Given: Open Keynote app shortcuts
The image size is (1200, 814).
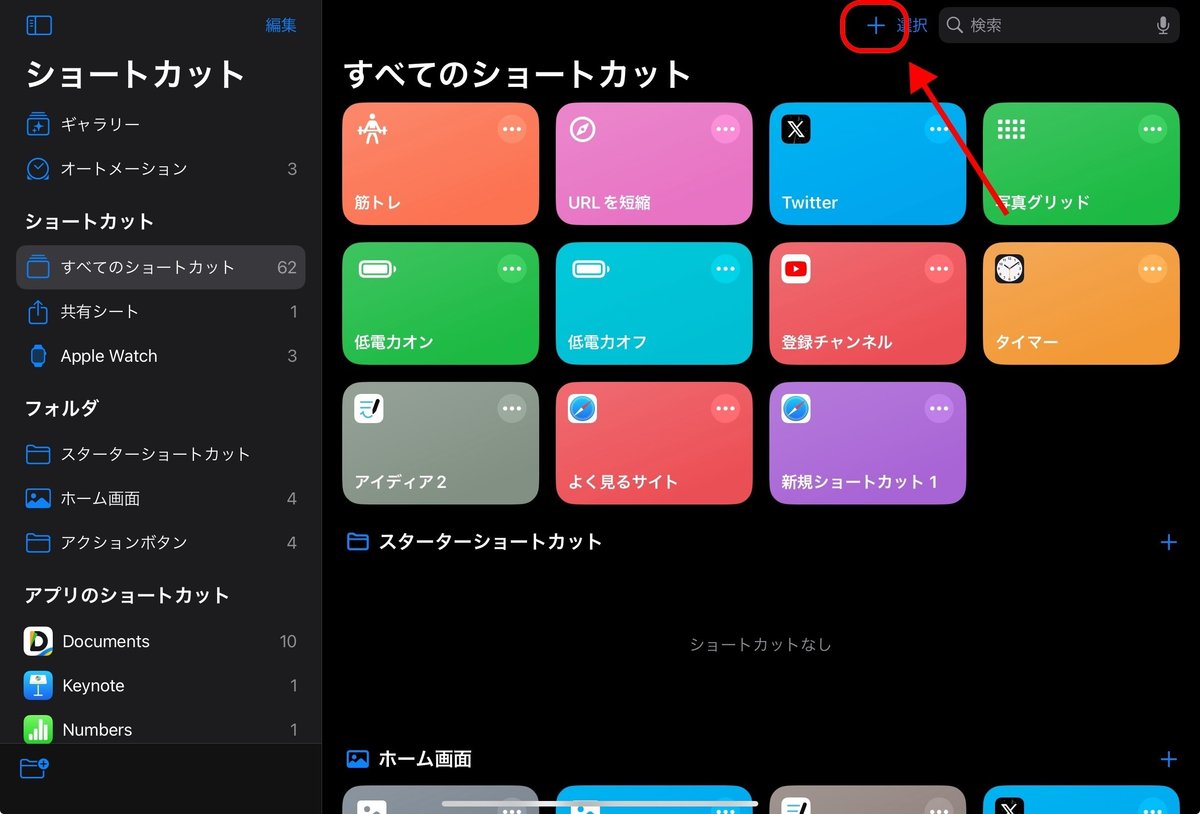Looking at the screenshot, I should (x=161, y=686).
